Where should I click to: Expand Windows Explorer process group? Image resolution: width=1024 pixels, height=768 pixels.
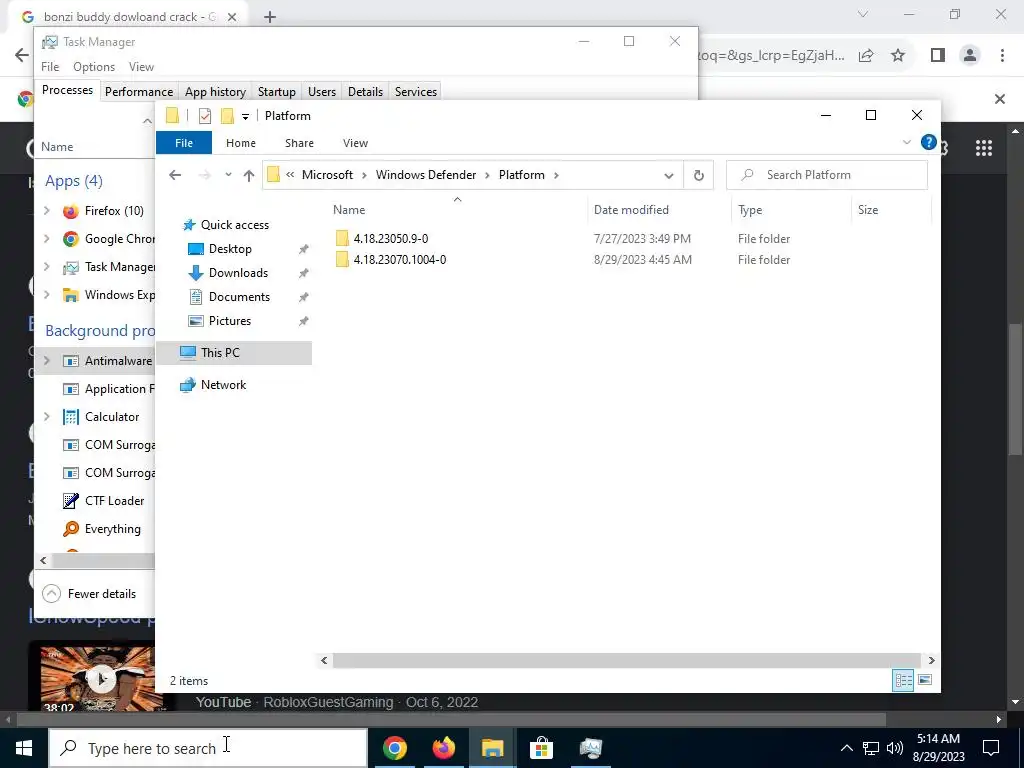click(x=46, y=295)
